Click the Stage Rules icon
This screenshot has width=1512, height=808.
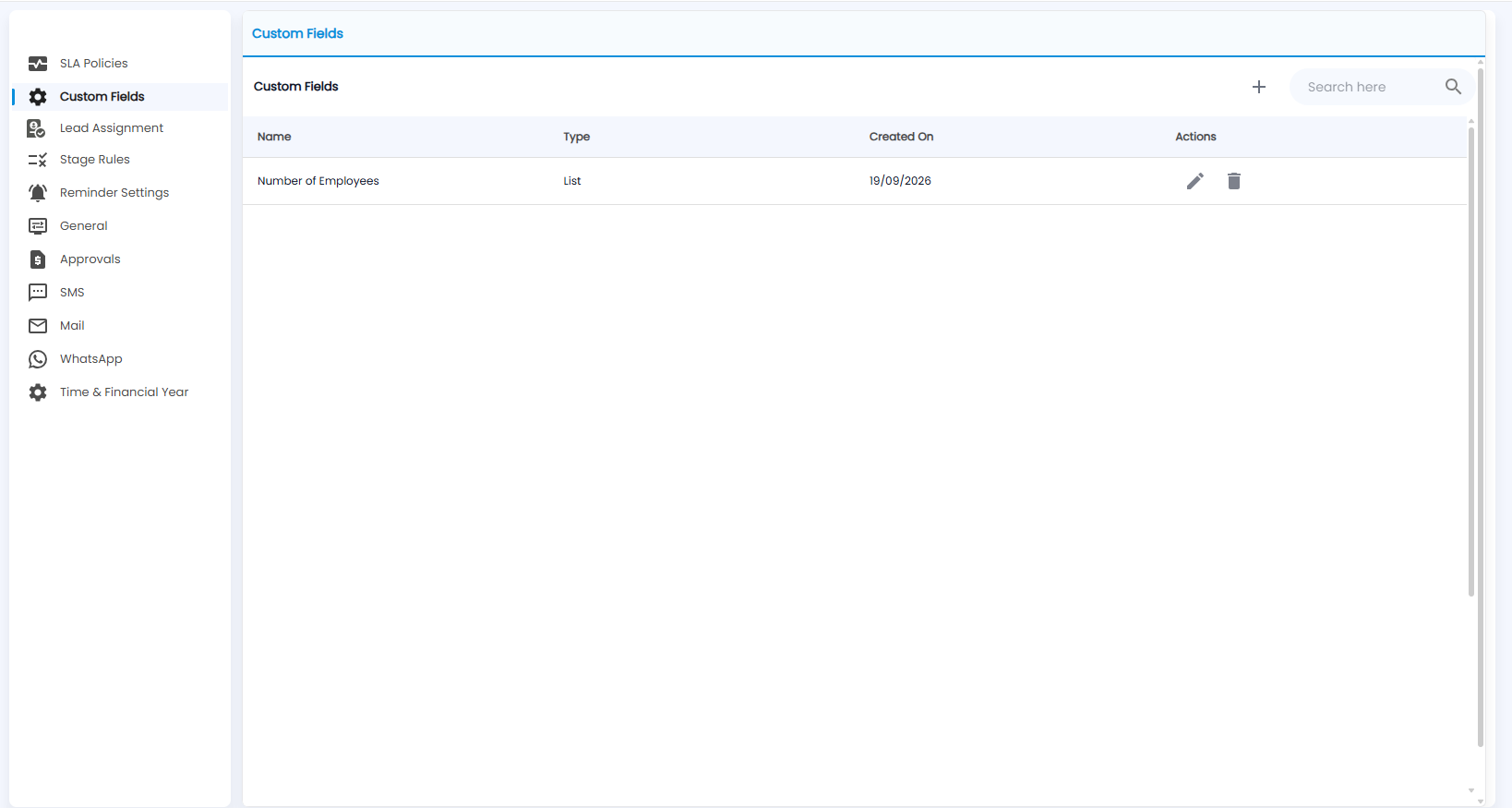[x=38, y=160]
